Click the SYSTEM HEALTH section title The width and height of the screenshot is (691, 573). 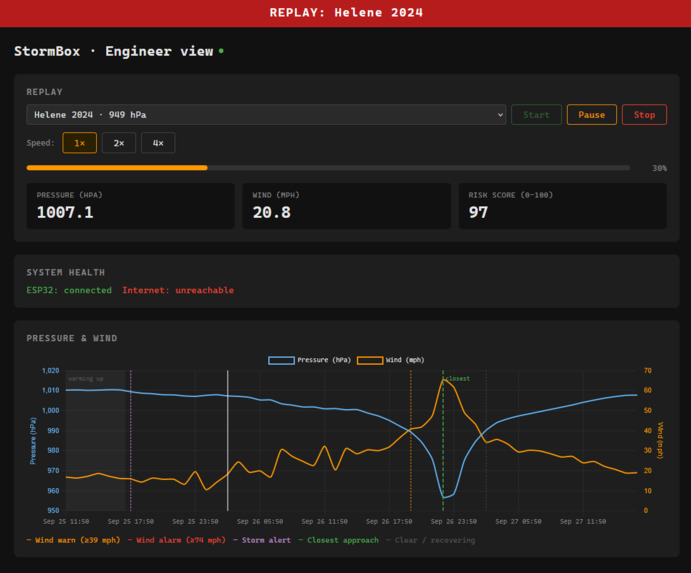click(66, 272)
